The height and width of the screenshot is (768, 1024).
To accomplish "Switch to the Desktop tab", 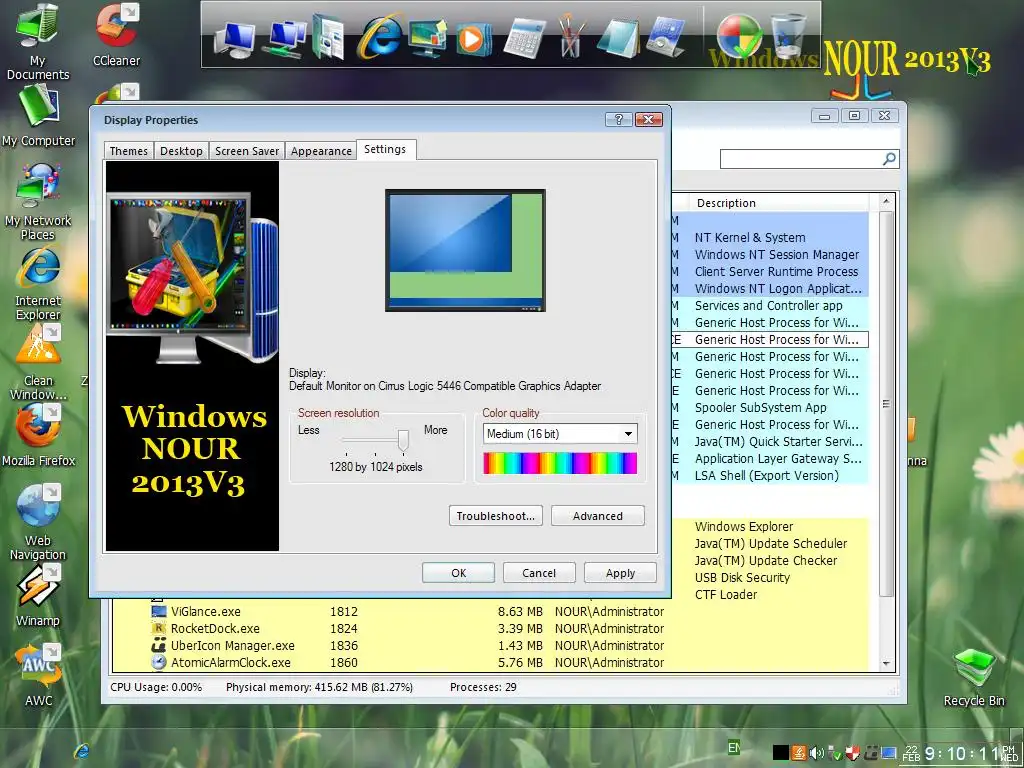I will tap(181, 151).
